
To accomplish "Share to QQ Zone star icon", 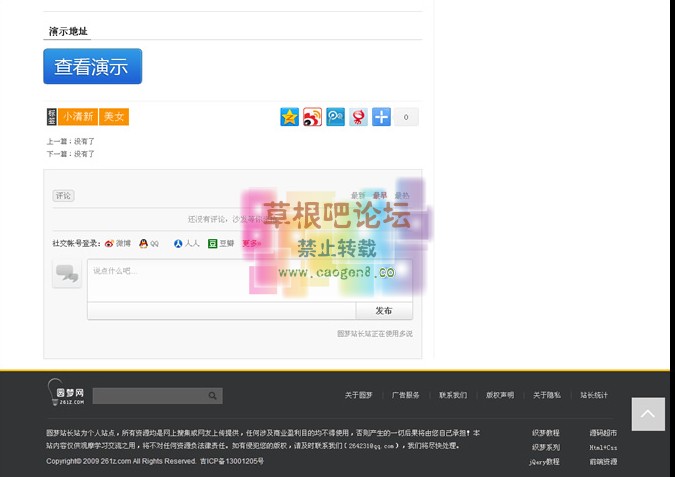I will (x=289, y=117).
